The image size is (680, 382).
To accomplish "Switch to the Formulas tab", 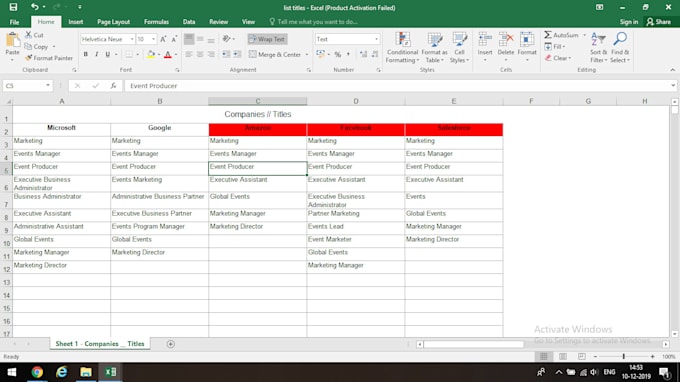I will [x=156, y=22].
